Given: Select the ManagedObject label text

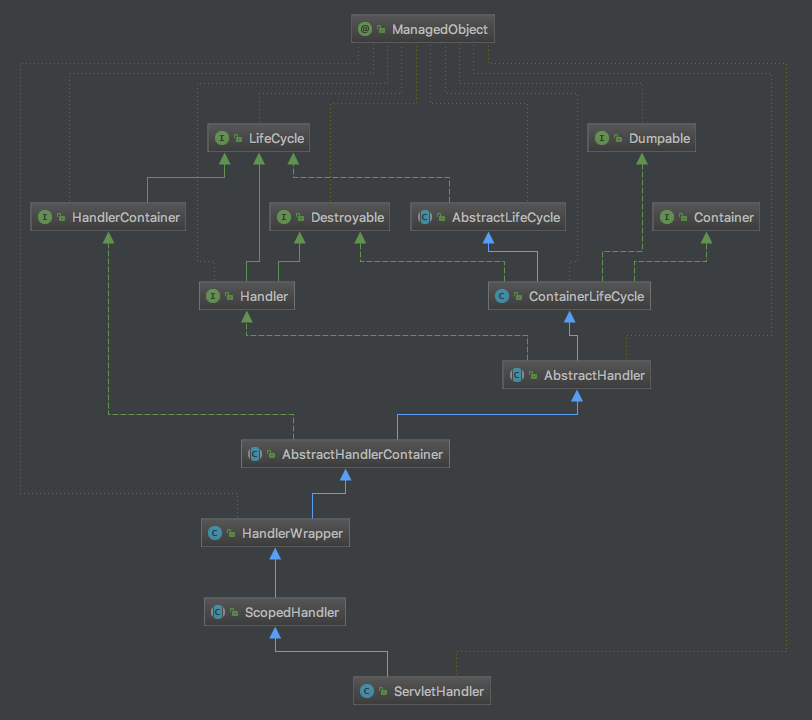Looking at the screenshot, I should [439, 30].
